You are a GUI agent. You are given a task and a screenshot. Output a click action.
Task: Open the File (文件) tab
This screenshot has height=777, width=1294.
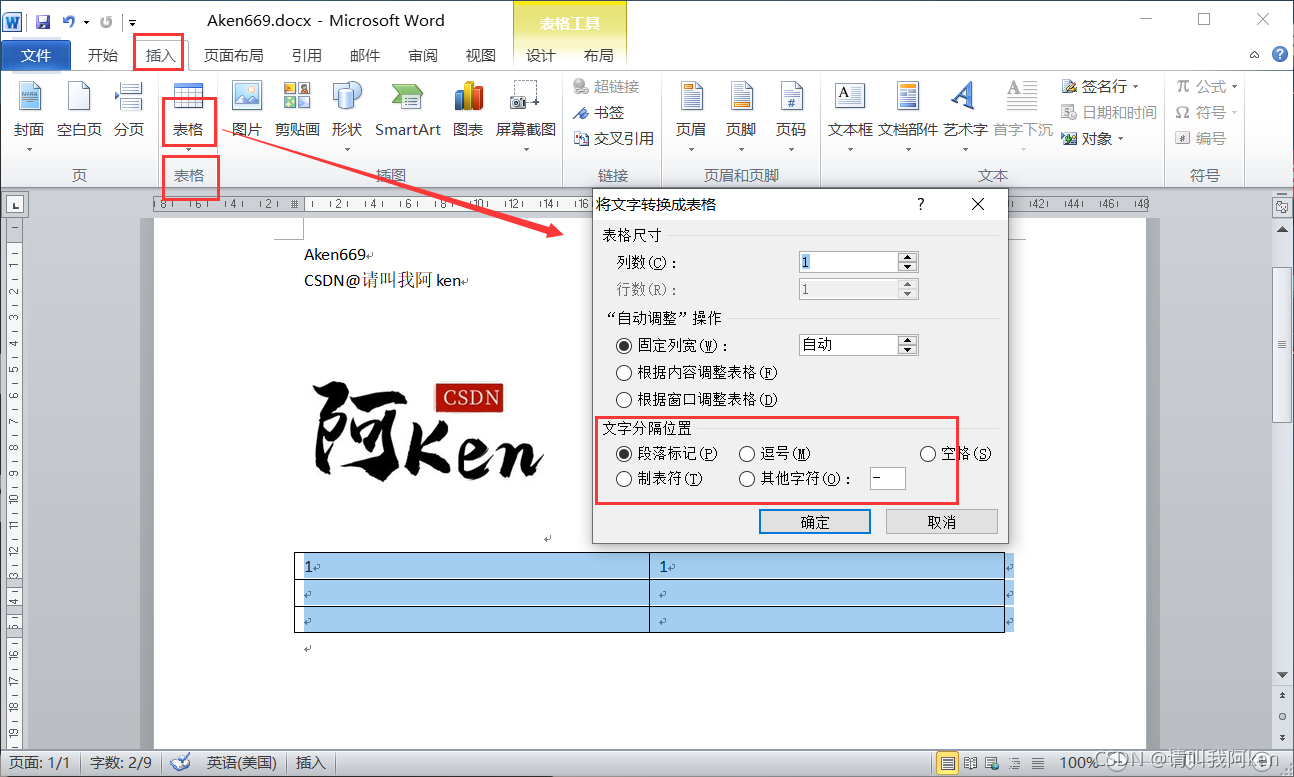[36, 55]
